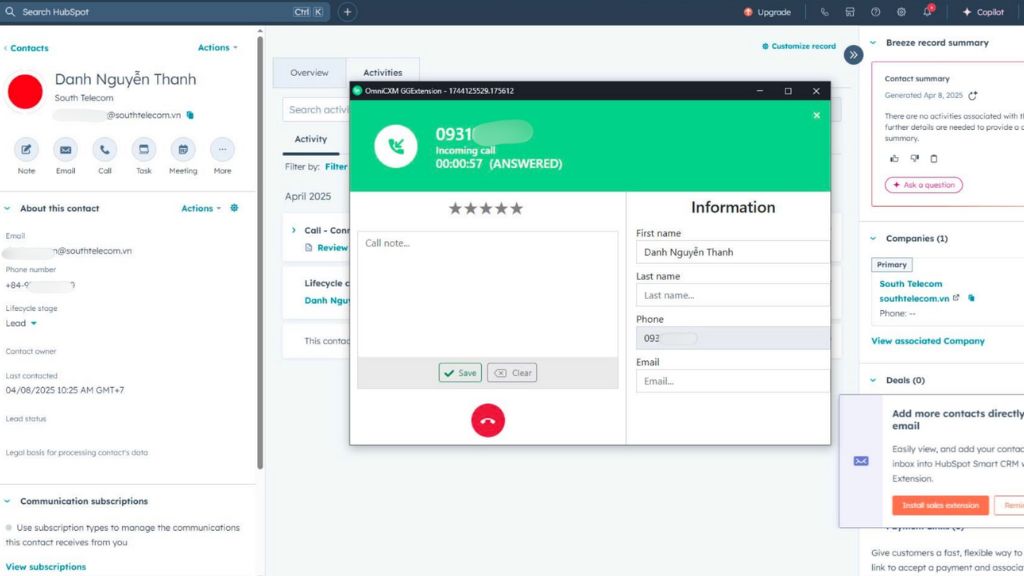Hang up with the red end call button
The image size is (1024, 576).
point(488,421)
